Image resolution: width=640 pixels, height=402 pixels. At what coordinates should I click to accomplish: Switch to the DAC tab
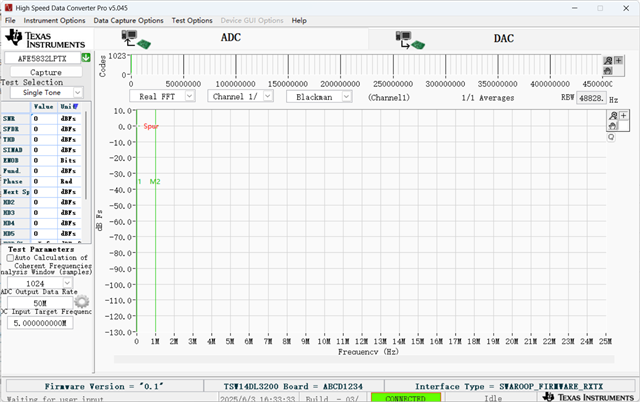point(504,39)
